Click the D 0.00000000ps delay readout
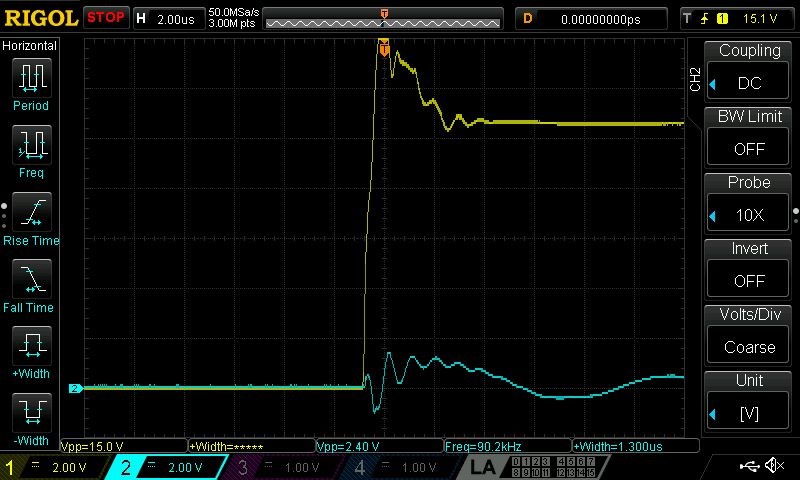This screenshot has width=800, height=480. (x=591, y=19)
